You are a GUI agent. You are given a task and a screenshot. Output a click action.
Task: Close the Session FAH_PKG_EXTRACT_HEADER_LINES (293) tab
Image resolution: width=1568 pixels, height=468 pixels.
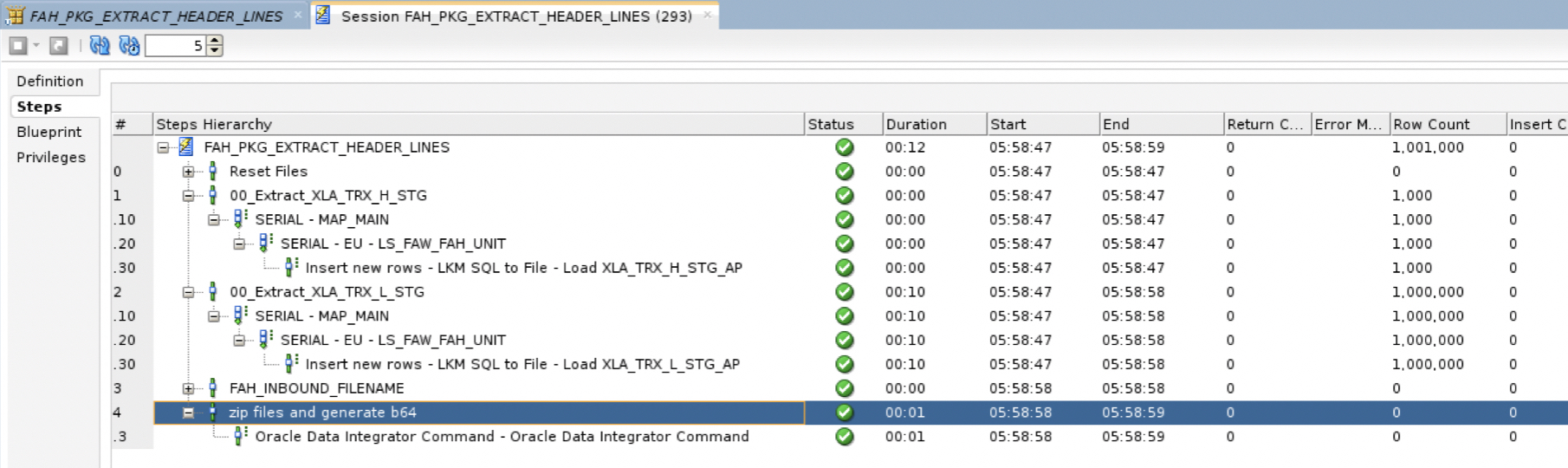coord(707,15)
